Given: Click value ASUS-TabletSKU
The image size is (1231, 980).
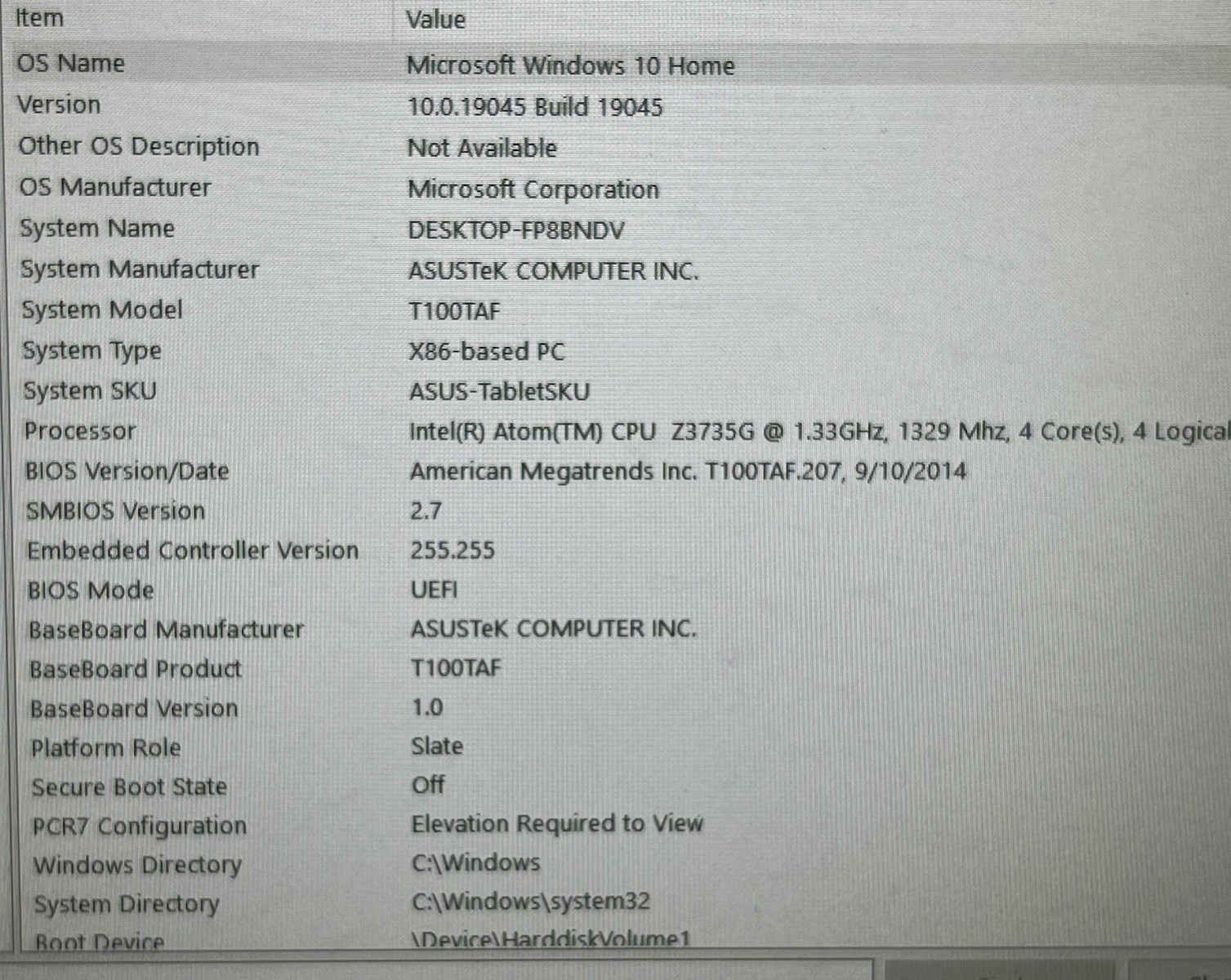Looking at the screenshot, I should 499,391.
